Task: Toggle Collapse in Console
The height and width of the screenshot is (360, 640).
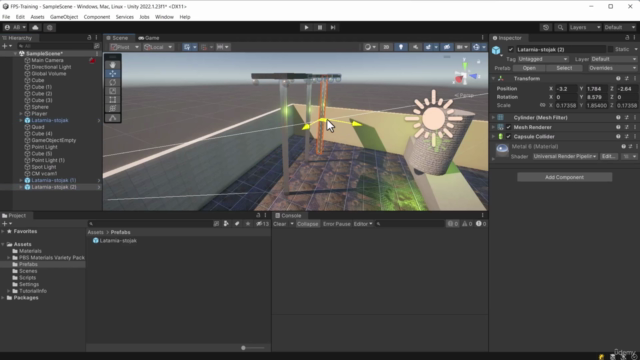Action: coord(307,224)
